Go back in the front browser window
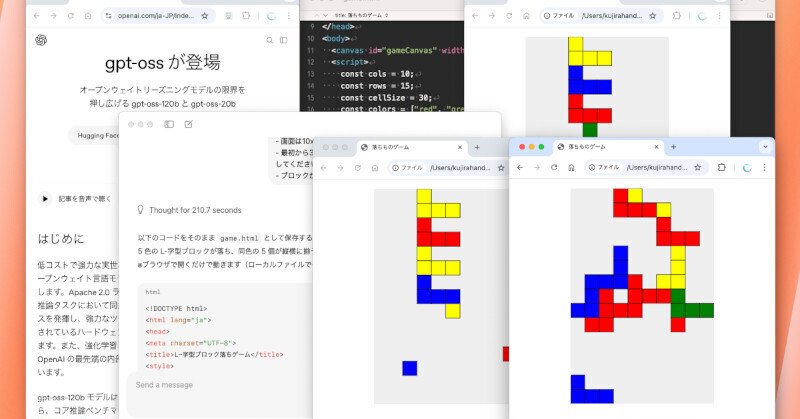Viewport: 800px width, 419px height. tap(520, 167)
